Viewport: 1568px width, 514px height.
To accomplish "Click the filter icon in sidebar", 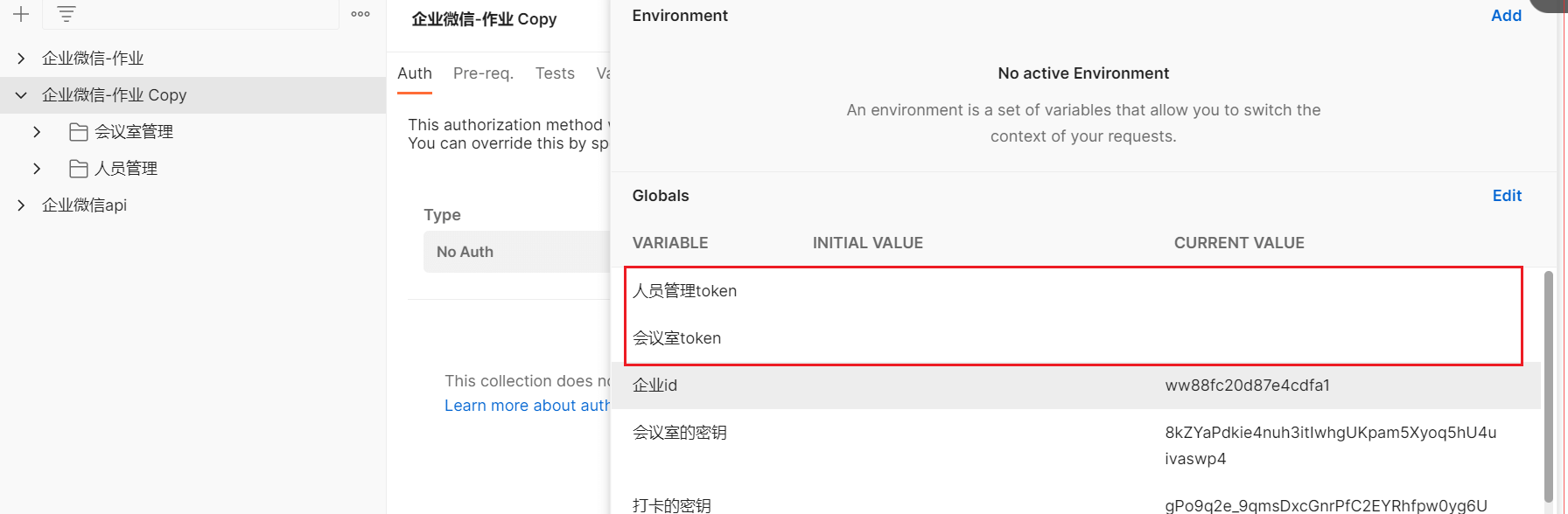I will click(66, 14).
